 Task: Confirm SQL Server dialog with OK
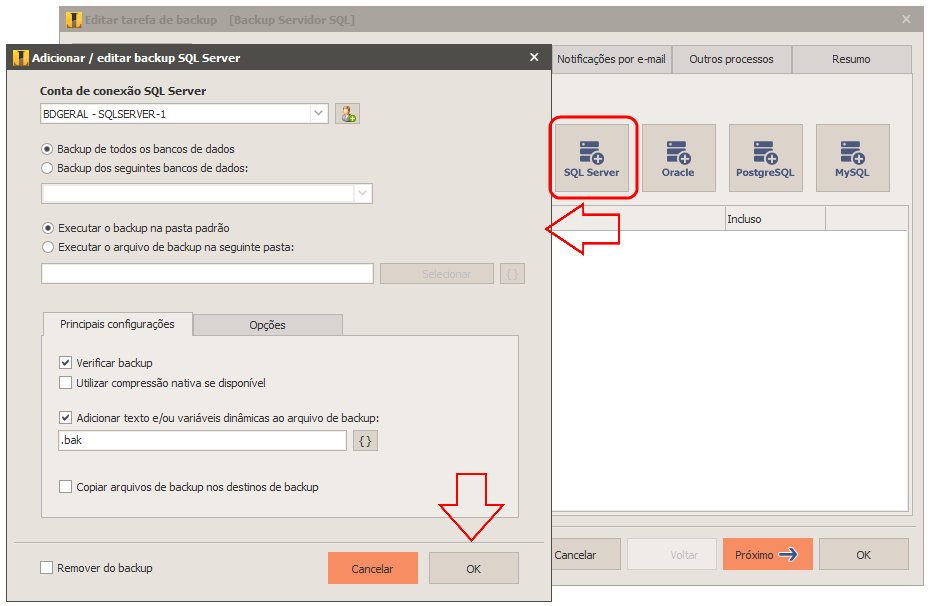[x=474, y=568]
